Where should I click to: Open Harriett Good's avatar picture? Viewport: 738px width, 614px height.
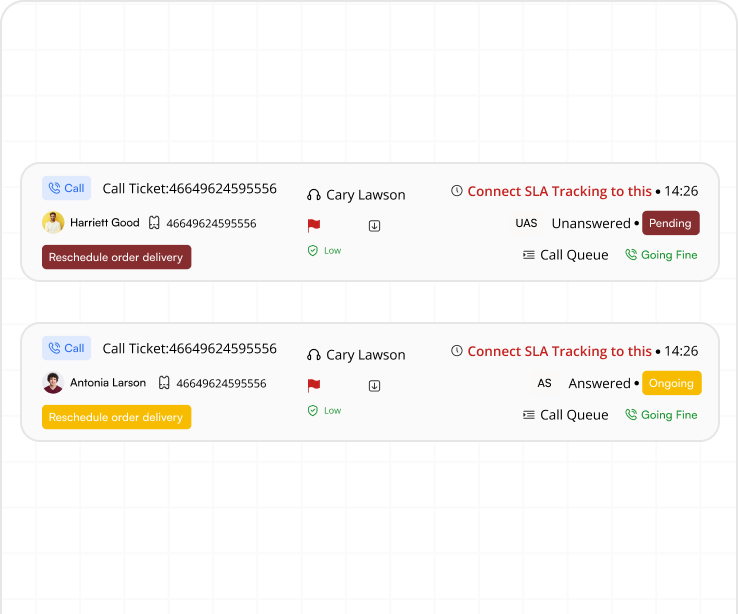coord(53,223)
